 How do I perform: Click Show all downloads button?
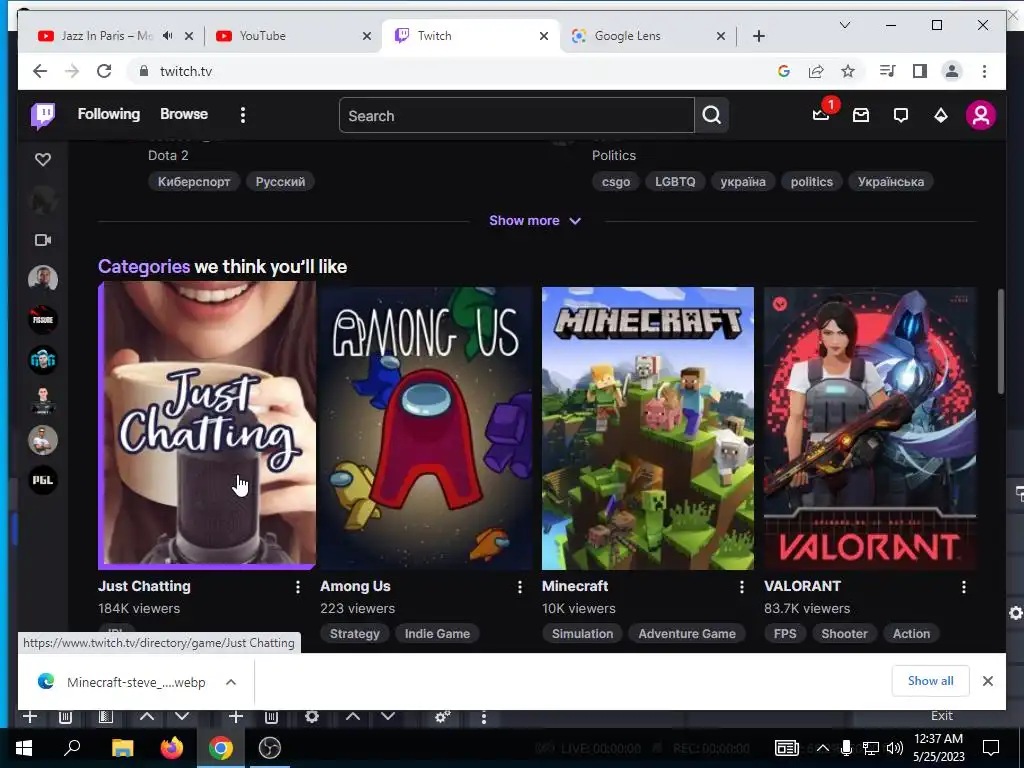pyautogui.click(x=931, y=681)
